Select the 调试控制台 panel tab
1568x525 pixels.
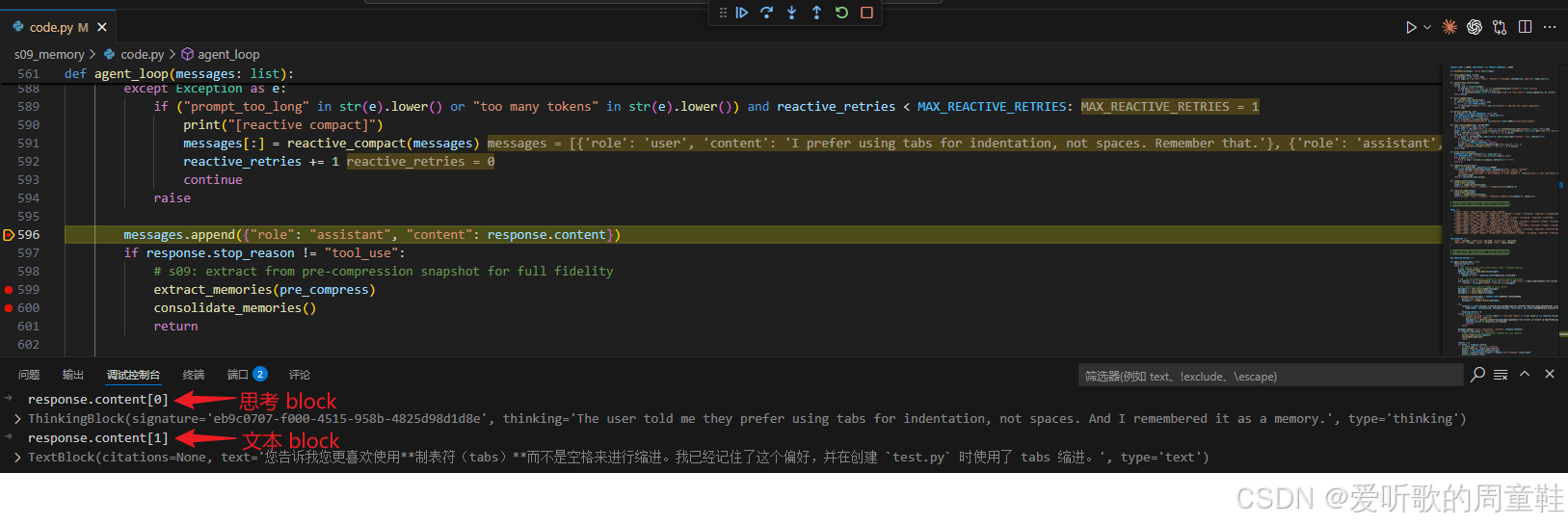coord(133,375)
